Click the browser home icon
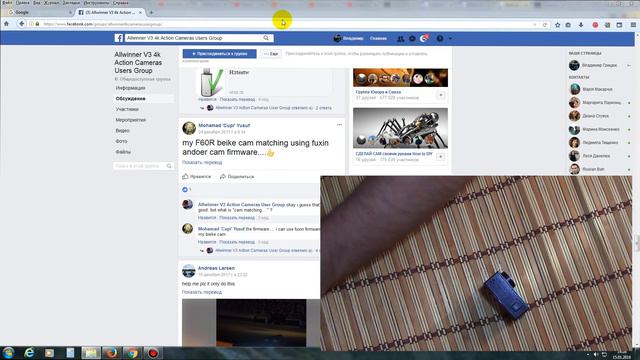Image resolution: width=640 pixels, height=360 pixels. [7, 24]
